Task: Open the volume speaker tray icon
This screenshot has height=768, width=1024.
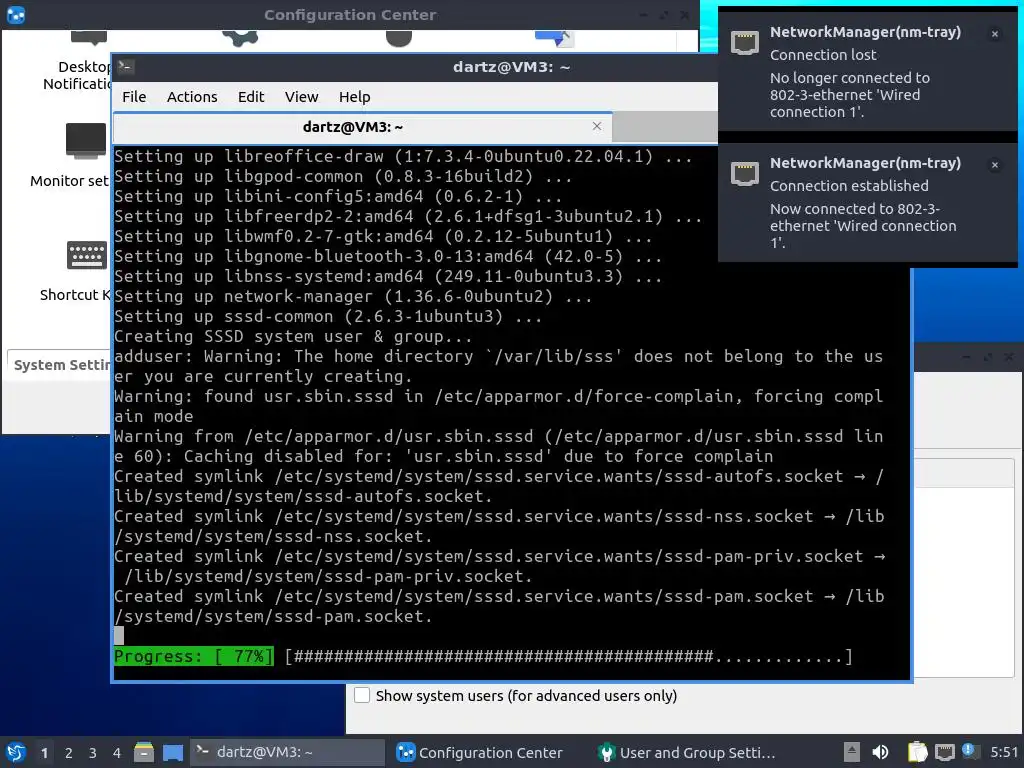Action: [880, 752]
